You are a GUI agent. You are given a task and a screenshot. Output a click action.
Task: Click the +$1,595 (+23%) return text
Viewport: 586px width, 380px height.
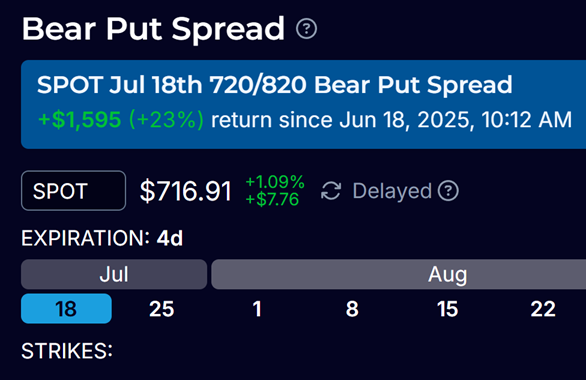point(121,120)
